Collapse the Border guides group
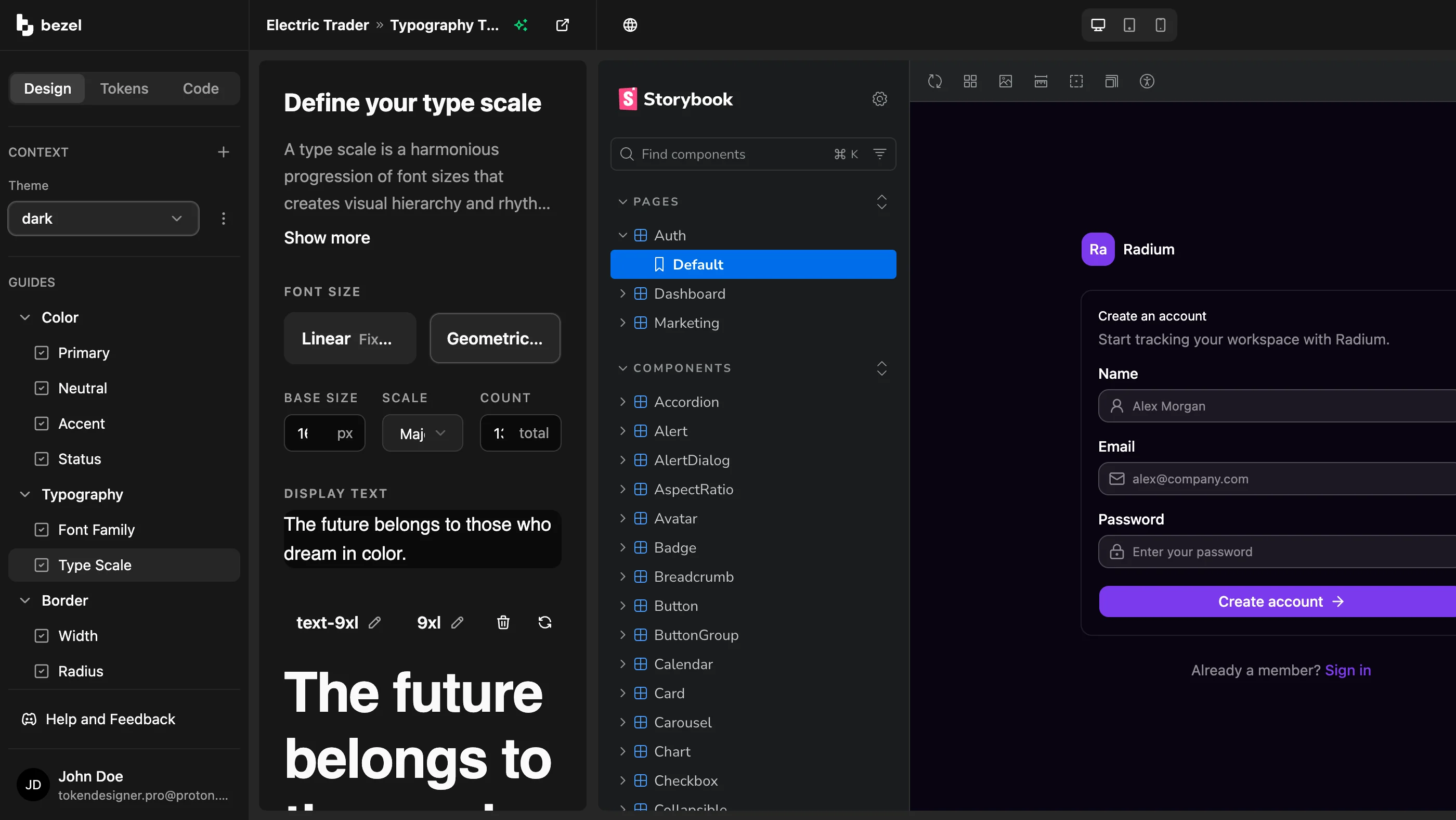The width and height of the screenshot is (1456, 820). tap(25, 600)
